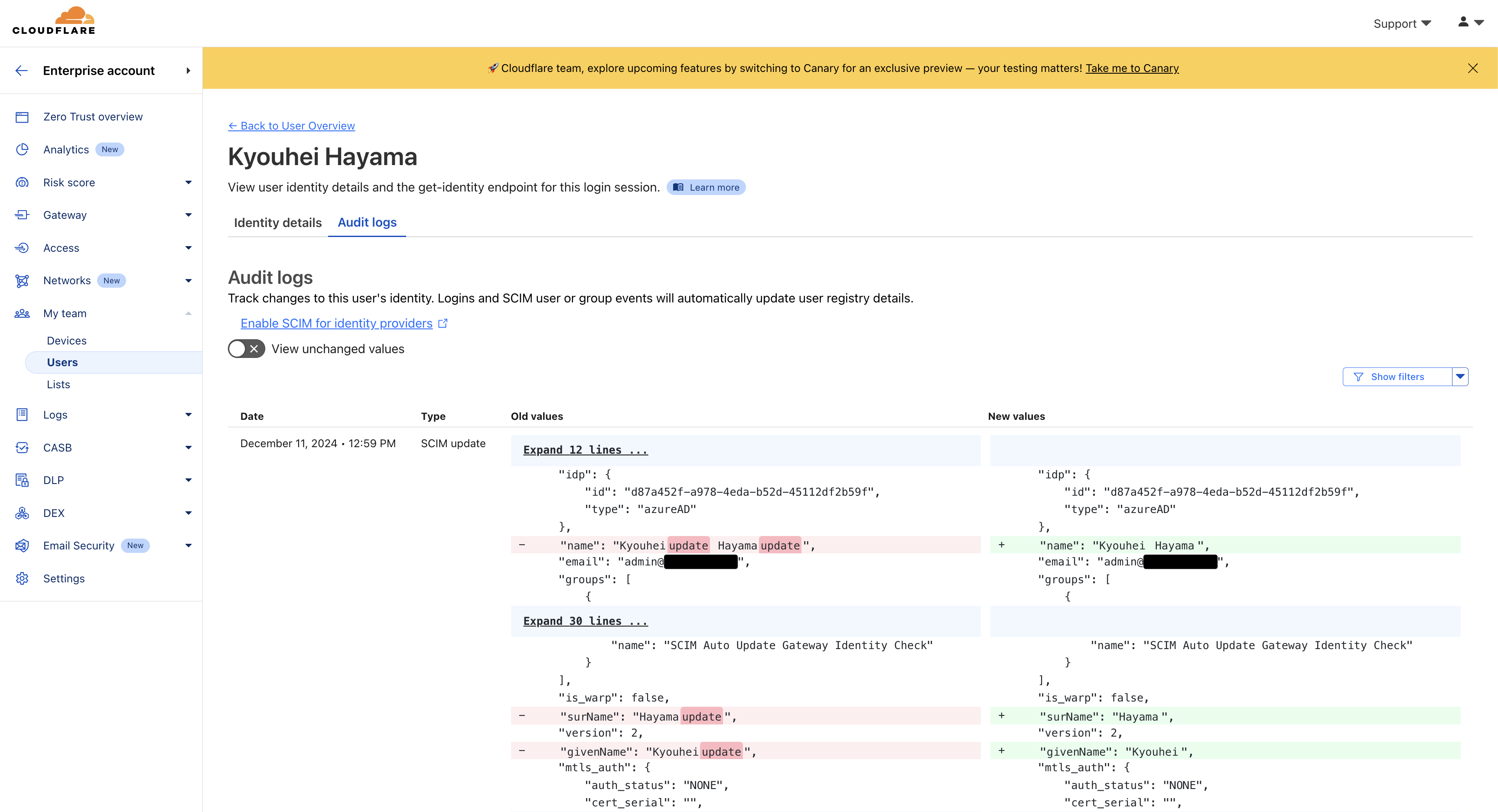This screenshot has height=812, width=1498.
Task: Click the DLP sidebar icon
Action: point(22,480)
